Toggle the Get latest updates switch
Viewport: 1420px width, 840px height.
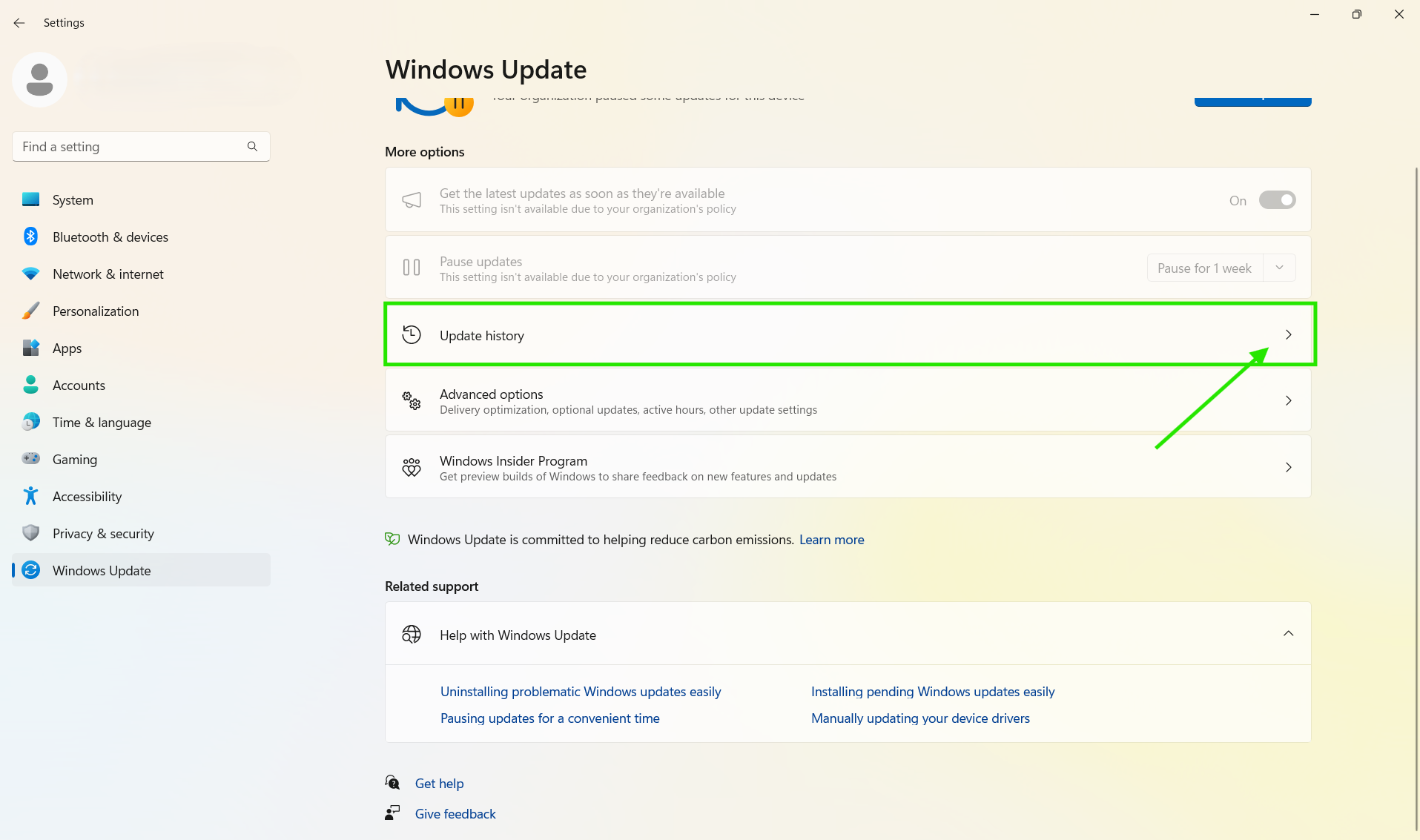(1277, 200)
